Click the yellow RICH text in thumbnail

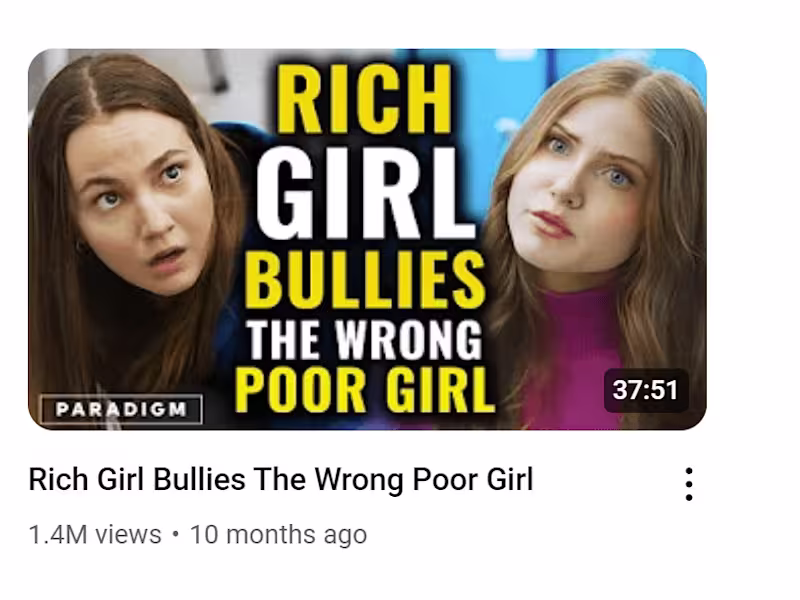coord(364,99)
